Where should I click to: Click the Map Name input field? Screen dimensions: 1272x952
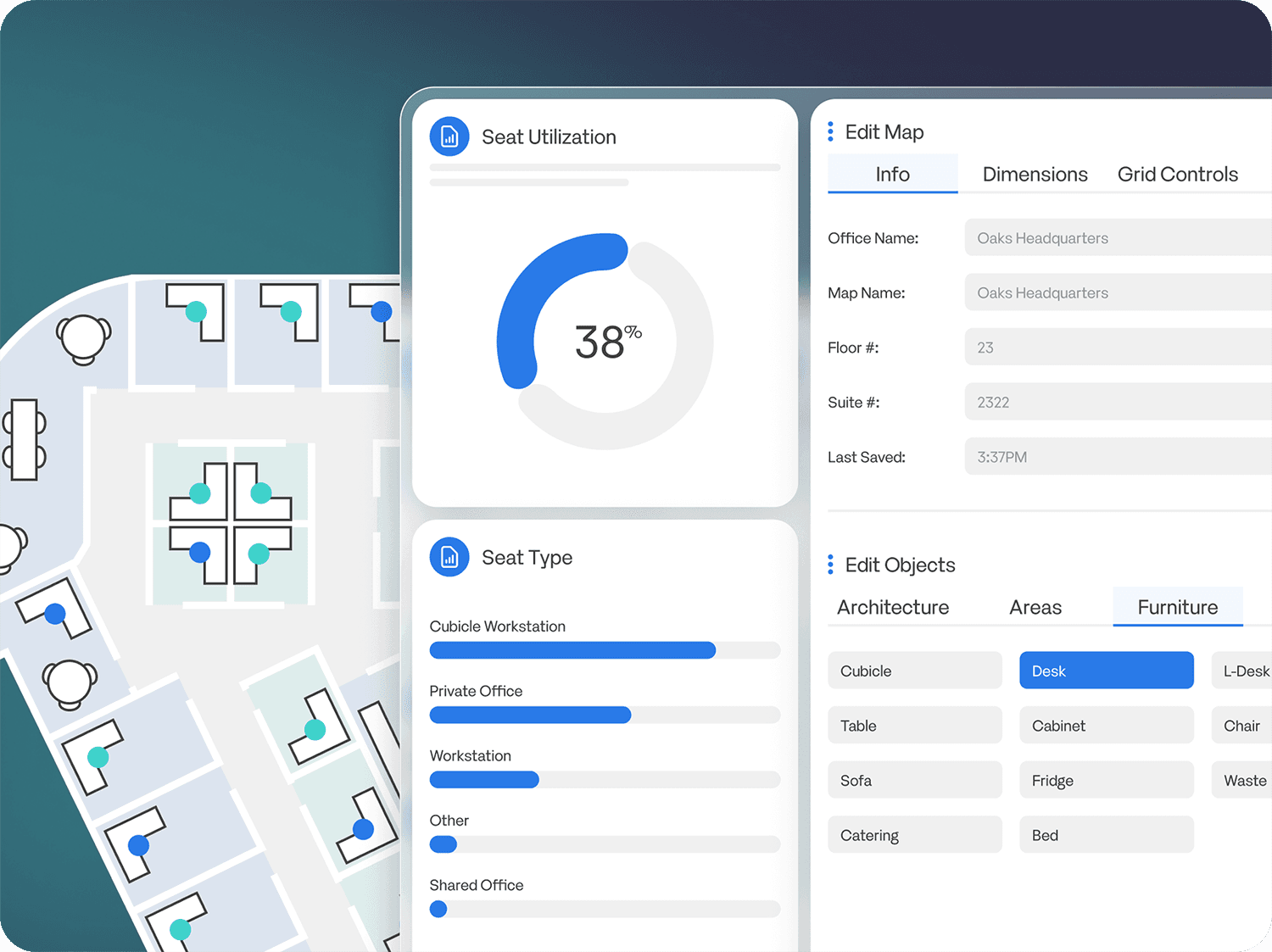click(x=1119, y=292)
